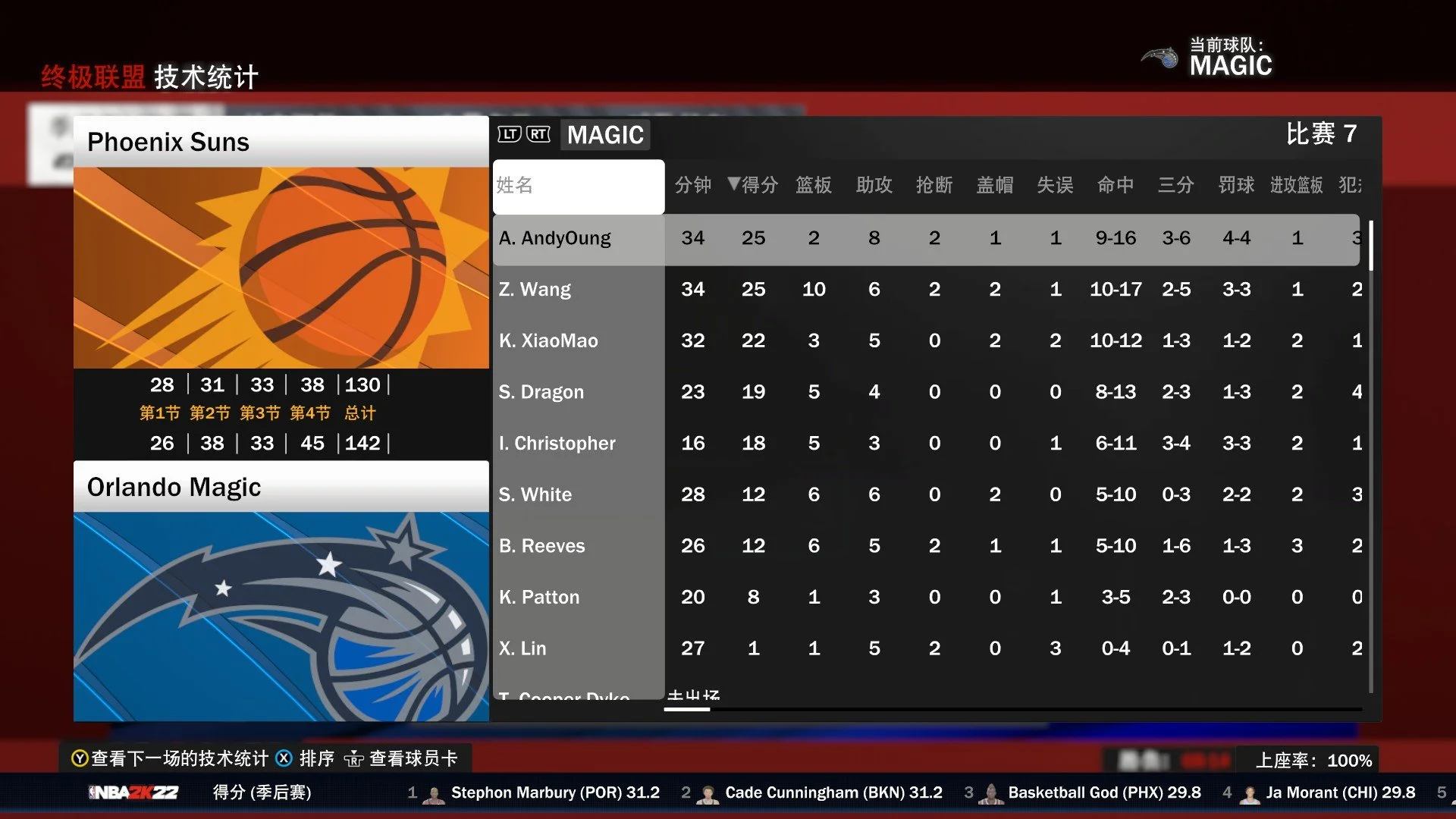Image resolution: width=1456 pixels, height=819 pixels.
Task: Select the A. AndyOung player row
Action: click(555, 239)
